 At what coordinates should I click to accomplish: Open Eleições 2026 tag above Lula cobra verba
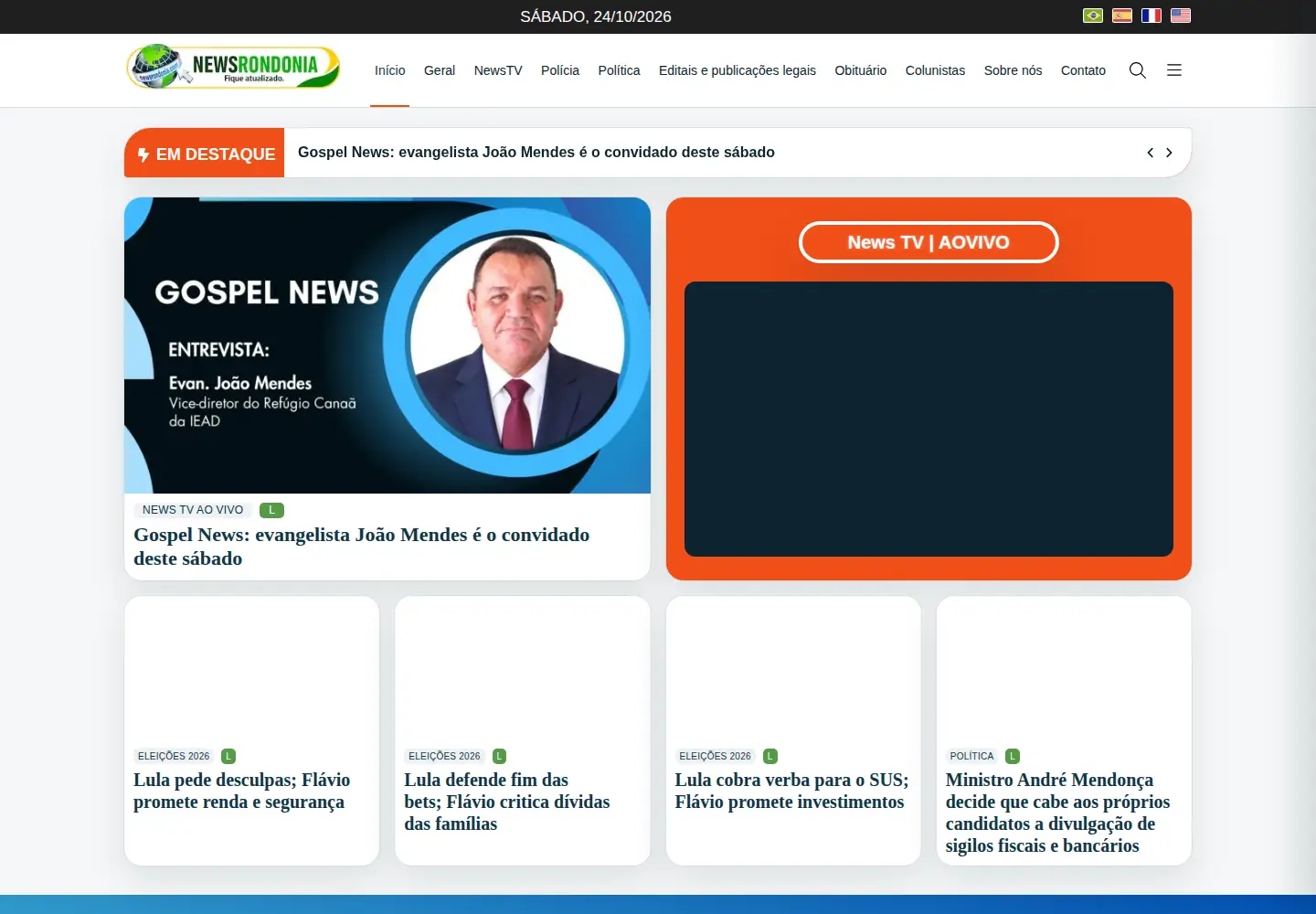[x=715, y=756]
